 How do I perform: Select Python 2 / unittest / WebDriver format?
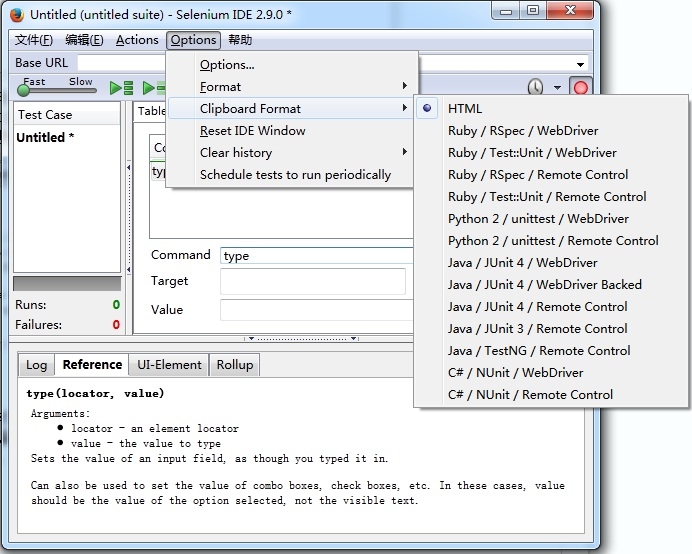pos(551,219)
